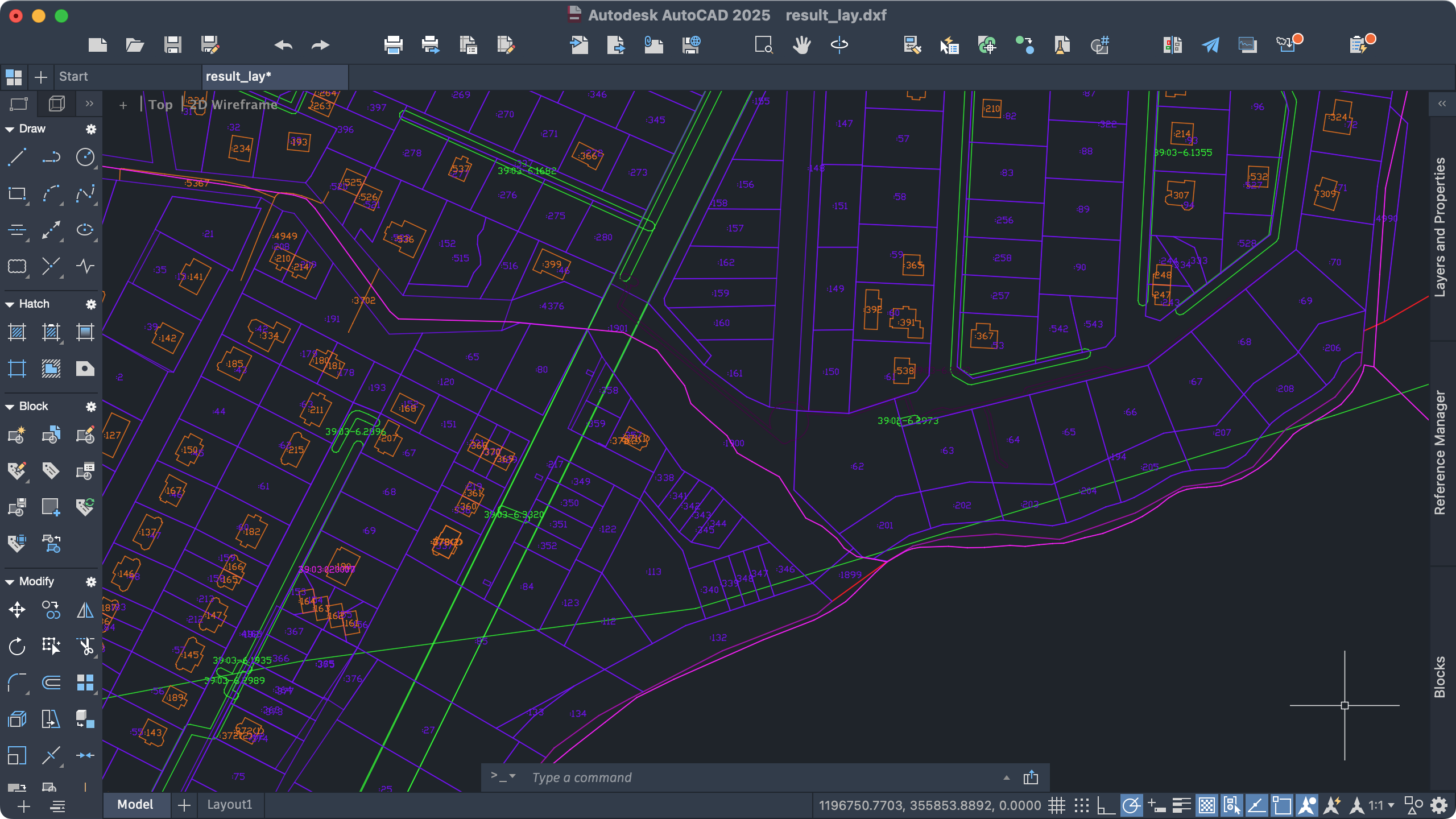This screenshot has width=1456, height=819.
Task: Select the Array tool
Action: [85, 682]
